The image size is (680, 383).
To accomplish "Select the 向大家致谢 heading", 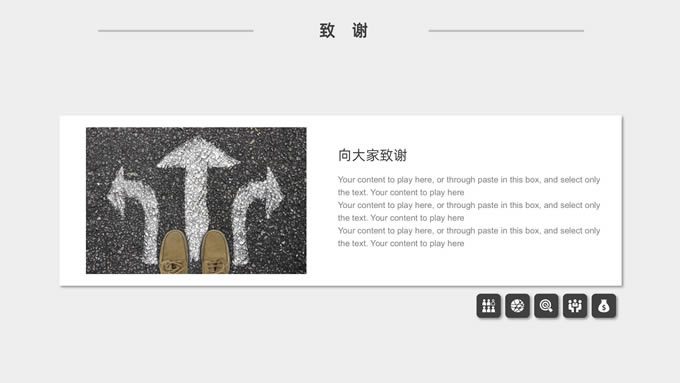I will (373, 155).
